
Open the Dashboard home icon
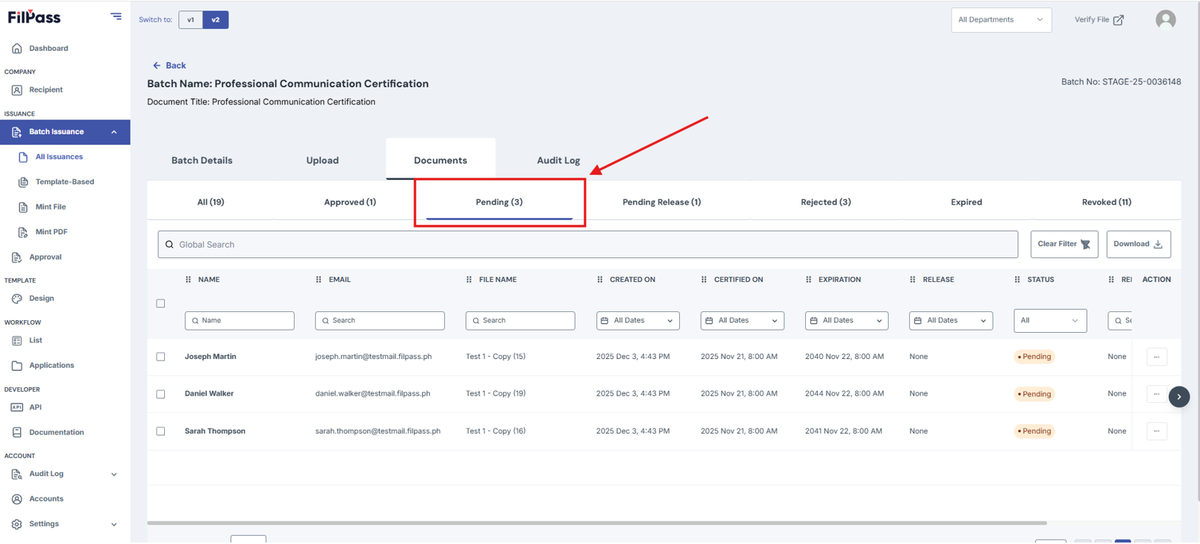(16, 48)
